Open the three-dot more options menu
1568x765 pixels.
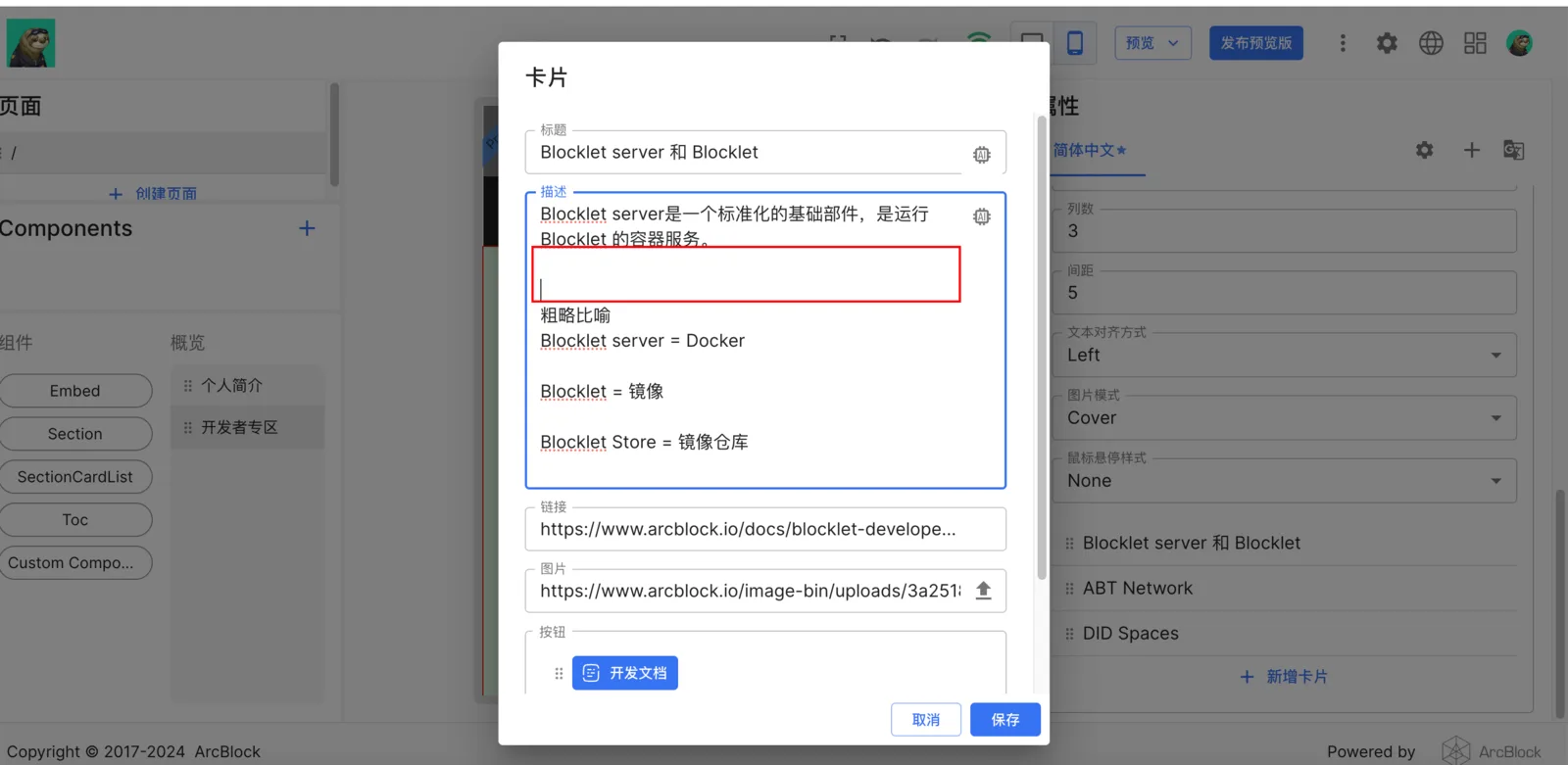[x=1343, y=43]
